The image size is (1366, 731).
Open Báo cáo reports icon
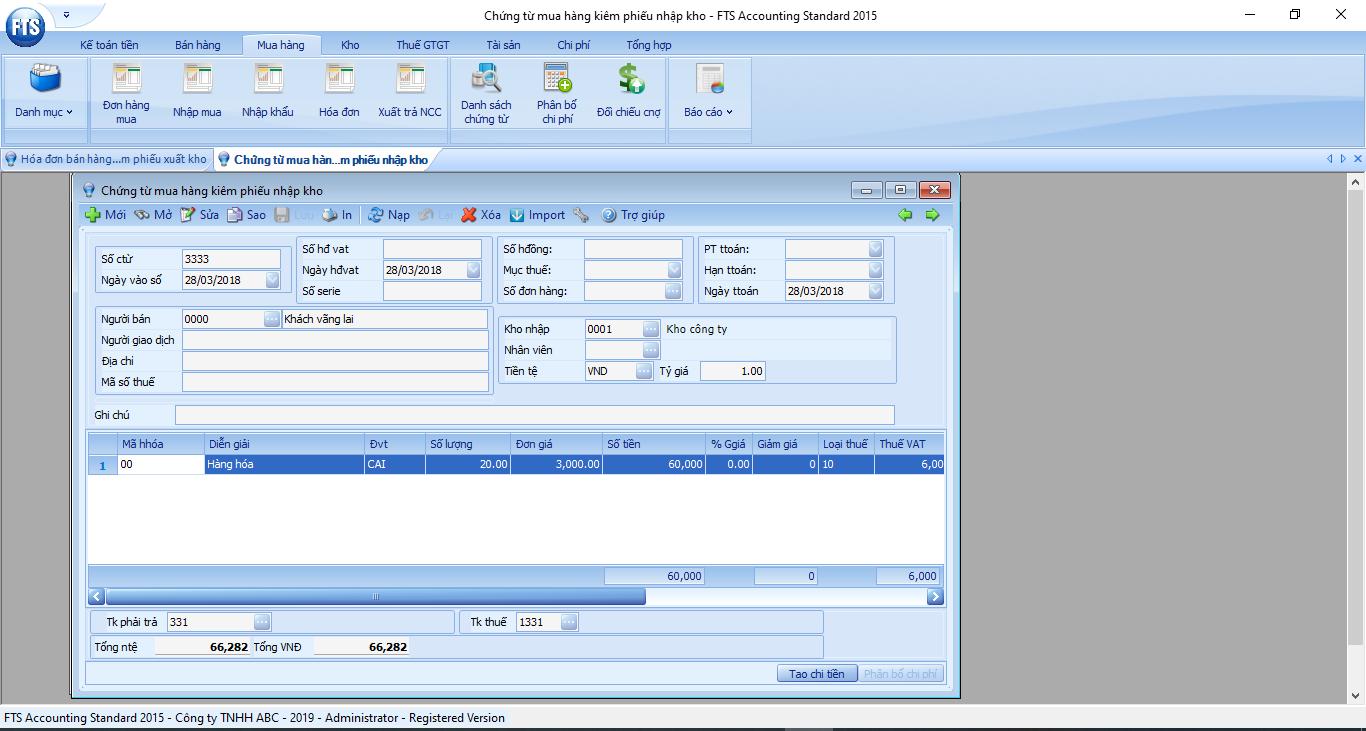[x=709, y=91]
